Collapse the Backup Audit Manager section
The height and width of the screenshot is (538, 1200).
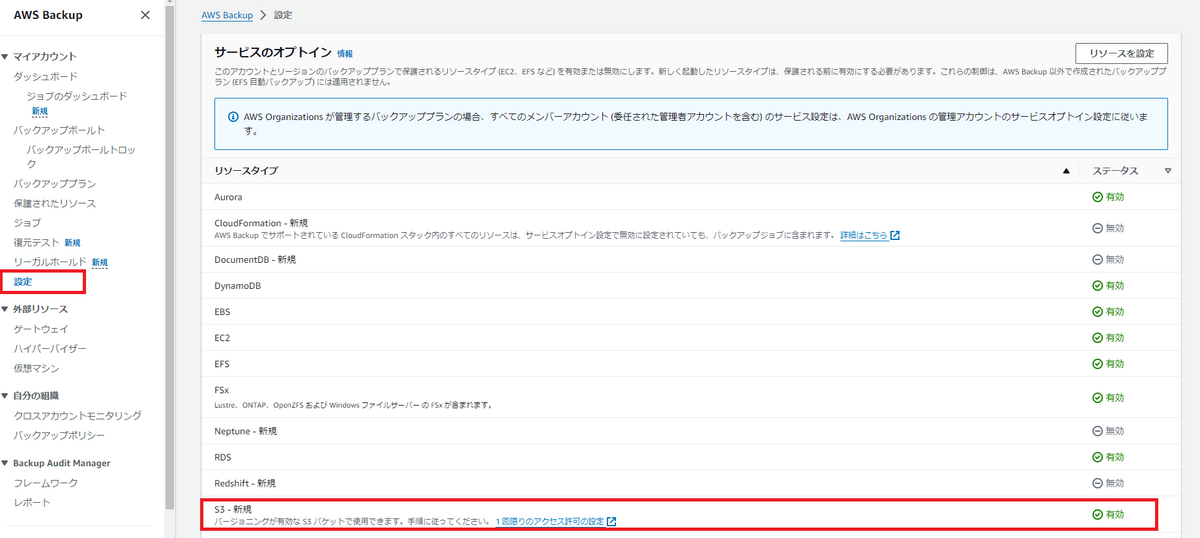(x=5, y=463)
